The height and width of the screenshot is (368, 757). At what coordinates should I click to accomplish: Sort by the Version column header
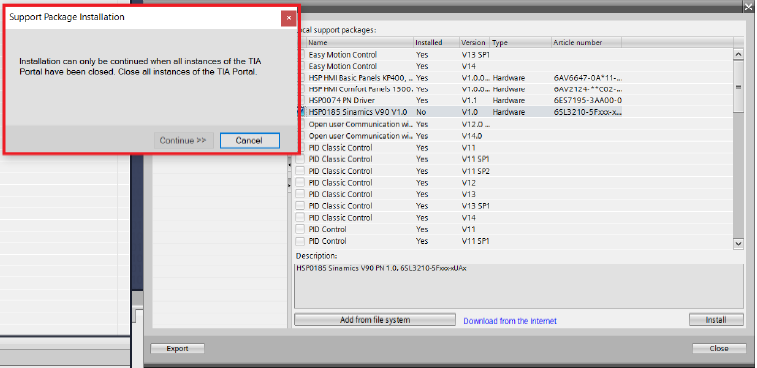(474, 42)
